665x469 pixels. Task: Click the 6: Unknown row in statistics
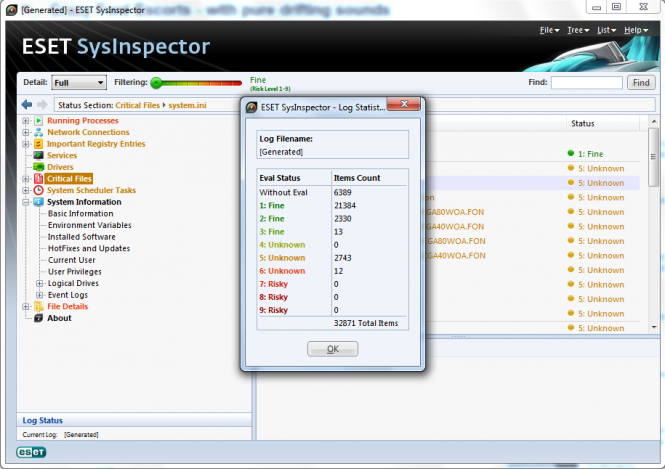(332, 271)
